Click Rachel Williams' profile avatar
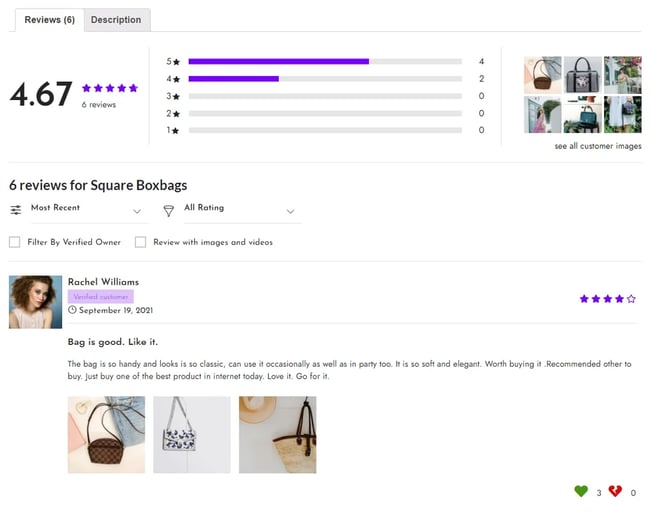This screenshot has height=512, width=650. (35, 301)
